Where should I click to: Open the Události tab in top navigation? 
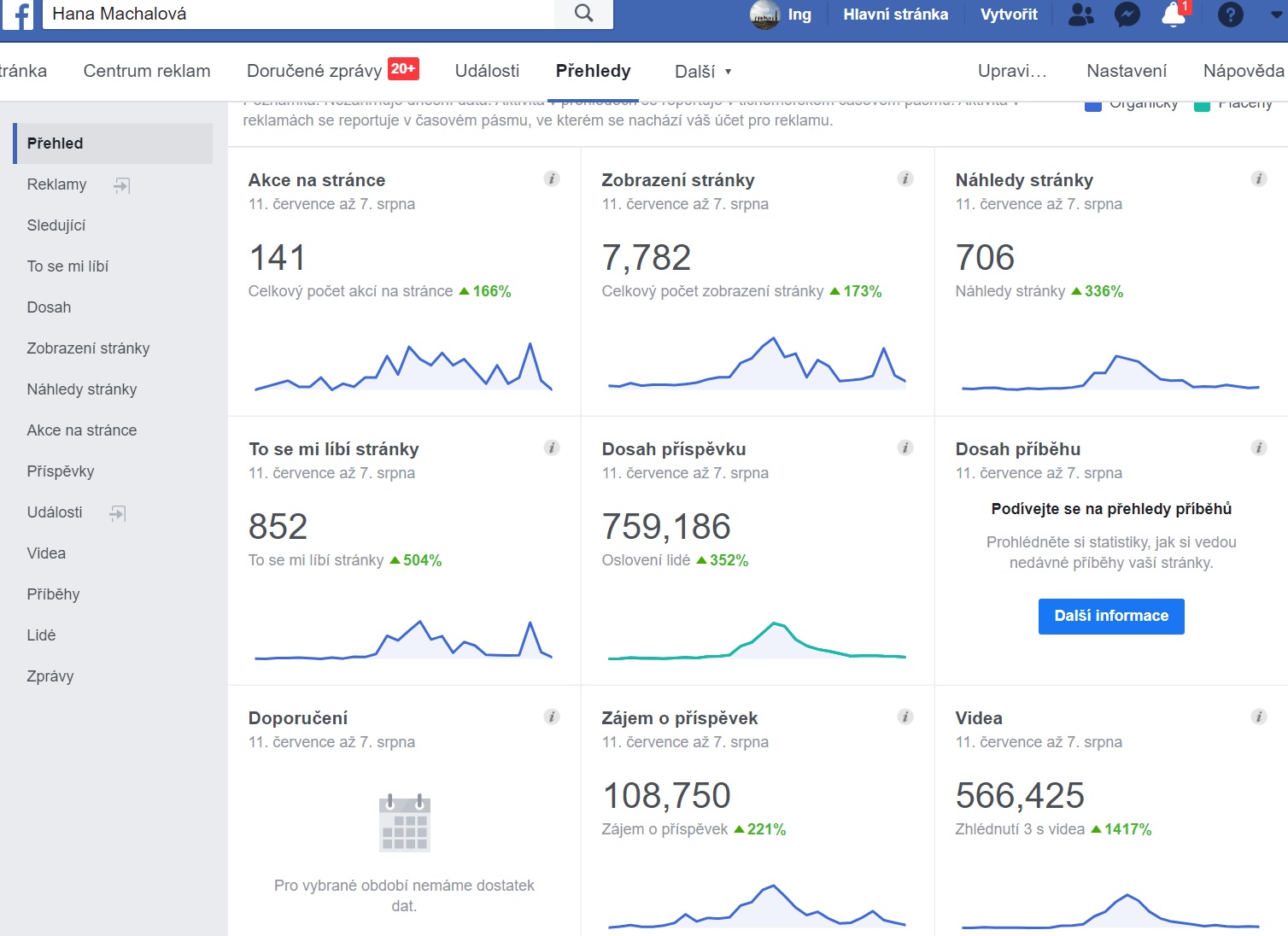point(487,71)
